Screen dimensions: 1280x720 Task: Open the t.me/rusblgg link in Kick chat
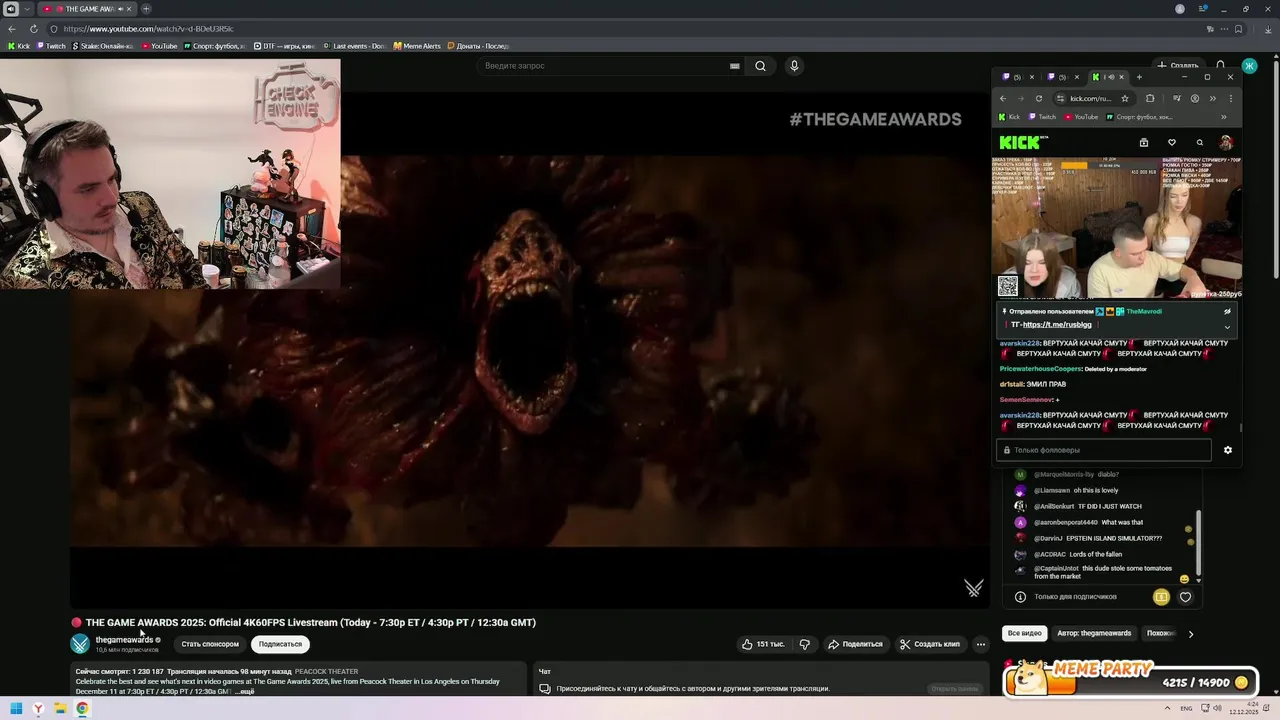(1057, 324)
